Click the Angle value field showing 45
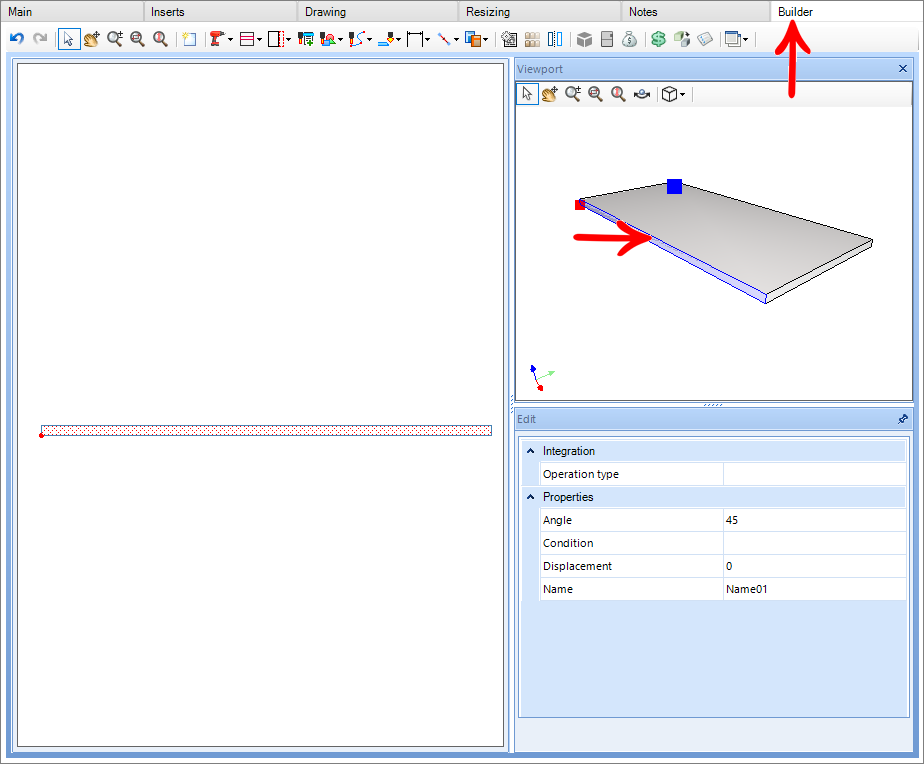The width and height of the screenshot is (924, 764). click(x=814, y=520)
